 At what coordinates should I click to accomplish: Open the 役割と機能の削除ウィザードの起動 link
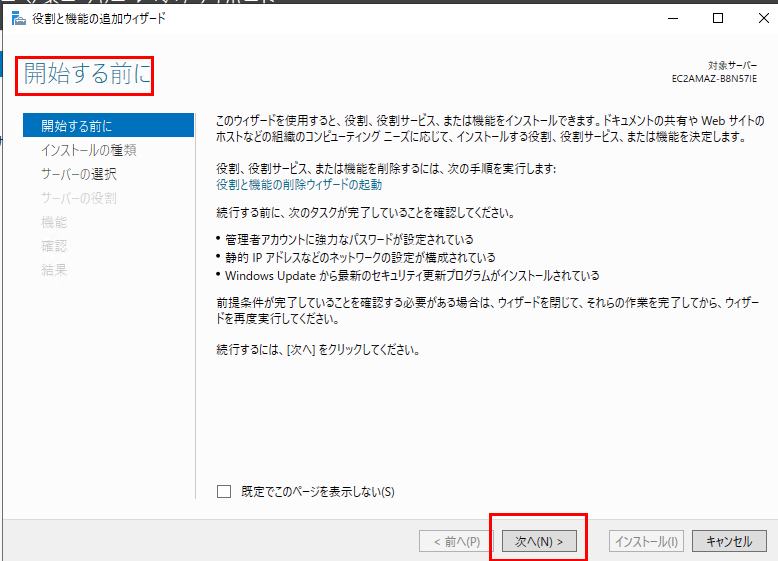tap(299, 185)
